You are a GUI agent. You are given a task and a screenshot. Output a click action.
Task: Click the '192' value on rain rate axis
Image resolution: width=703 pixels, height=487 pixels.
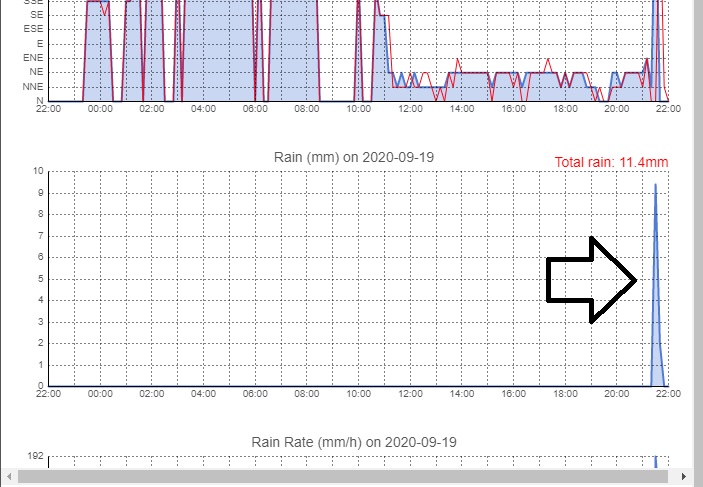pyautogui.click(x=35, y=456)
